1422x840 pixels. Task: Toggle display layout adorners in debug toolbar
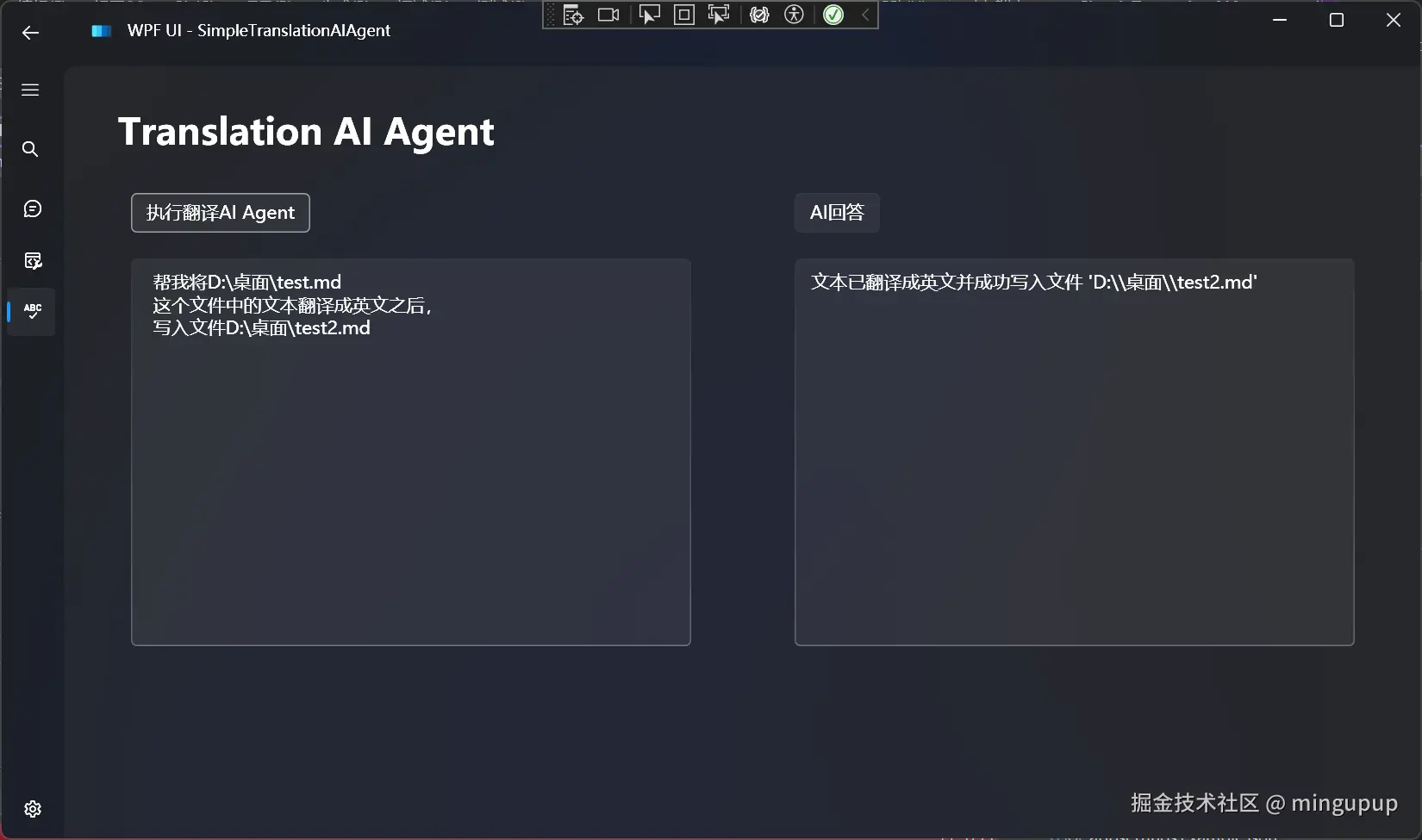coord(684,15)
